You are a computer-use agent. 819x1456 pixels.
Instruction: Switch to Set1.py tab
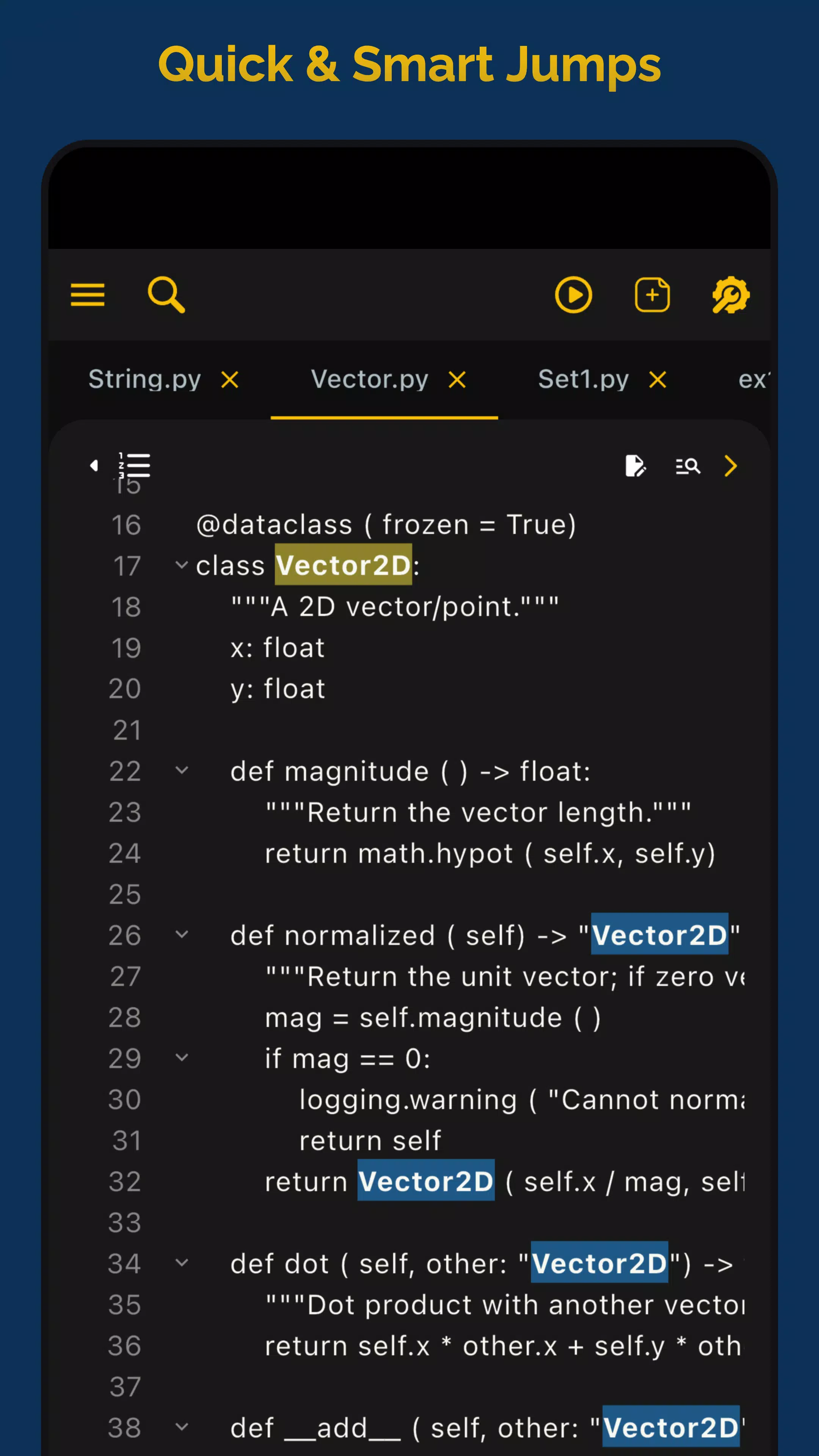(583, 379)
